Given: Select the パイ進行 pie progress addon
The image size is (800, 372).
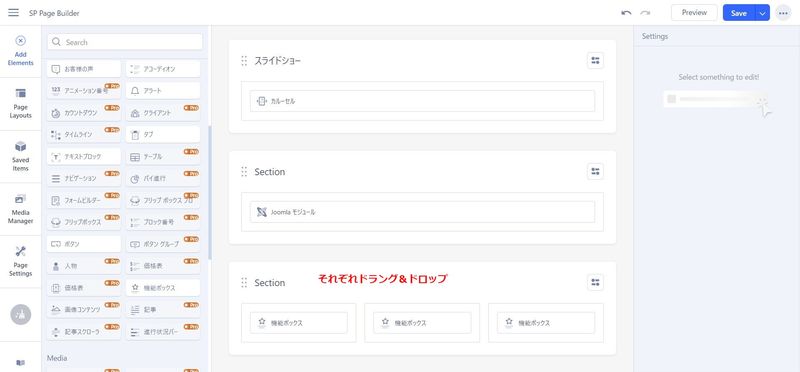Looking at the screenshot, I should point(163,178).
